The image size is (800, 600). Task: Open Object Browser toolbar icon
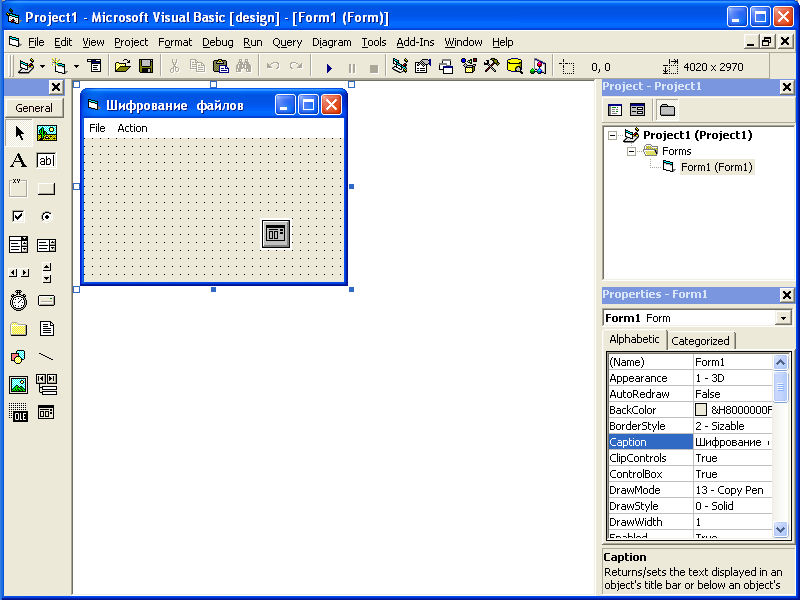tap(469, 66)
